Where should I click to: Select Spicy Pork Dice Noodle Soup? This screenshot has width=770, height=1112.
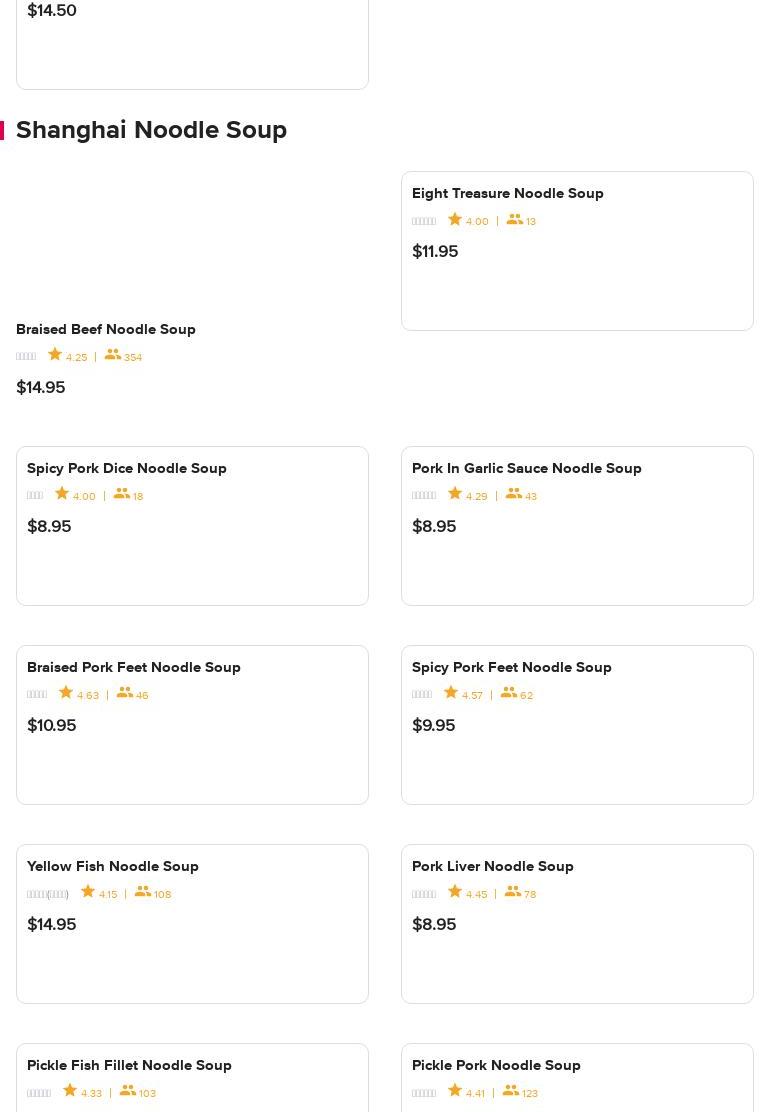pos(126,468)
